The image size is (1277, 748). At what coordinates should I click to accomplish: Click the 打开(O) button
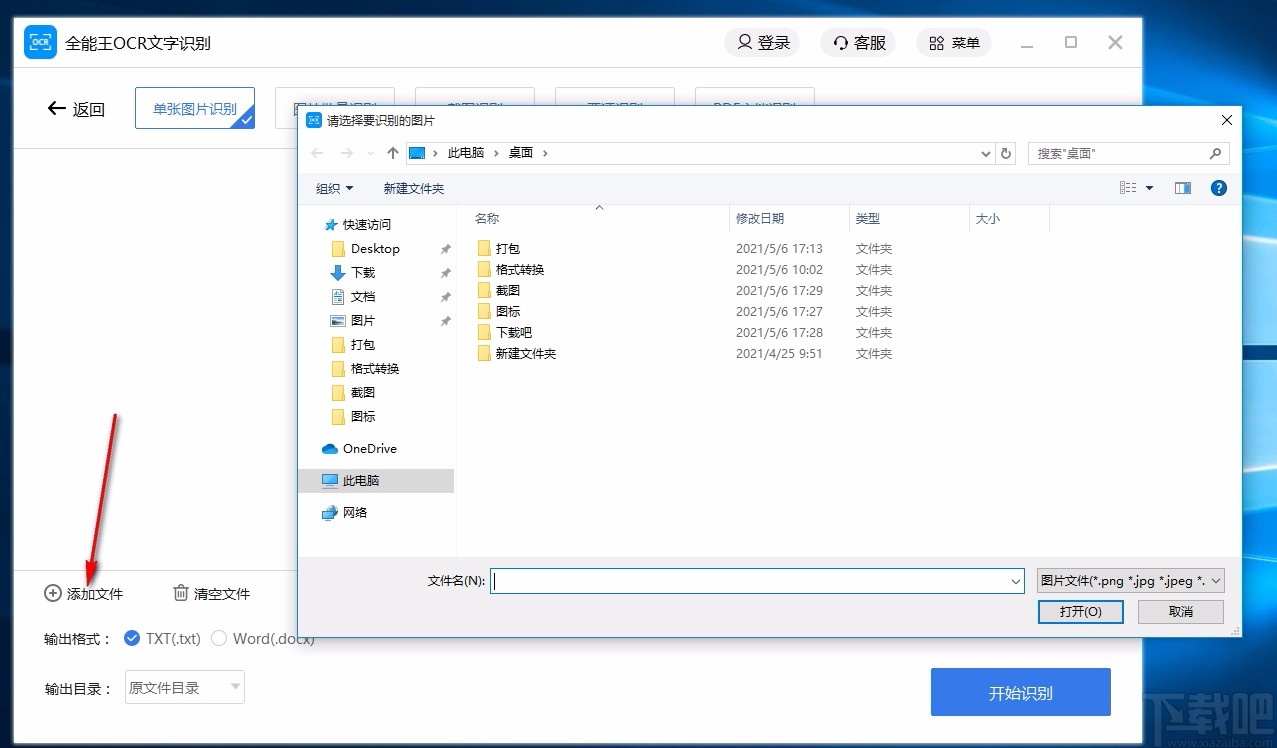pyautogui.click(x=1080, y=611)
